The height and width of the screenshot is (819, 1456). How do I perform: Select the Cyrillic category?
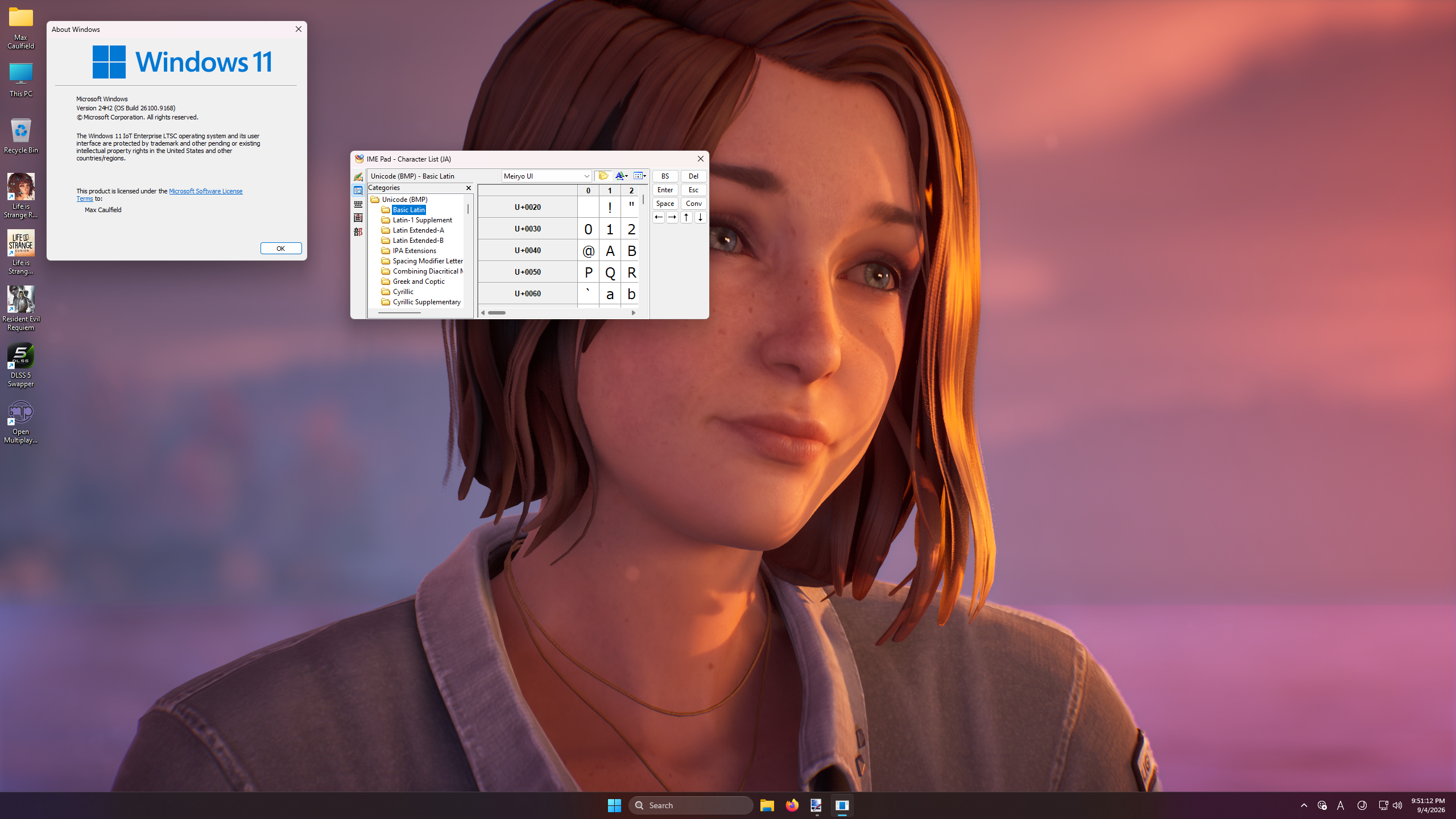pos(403,292)
